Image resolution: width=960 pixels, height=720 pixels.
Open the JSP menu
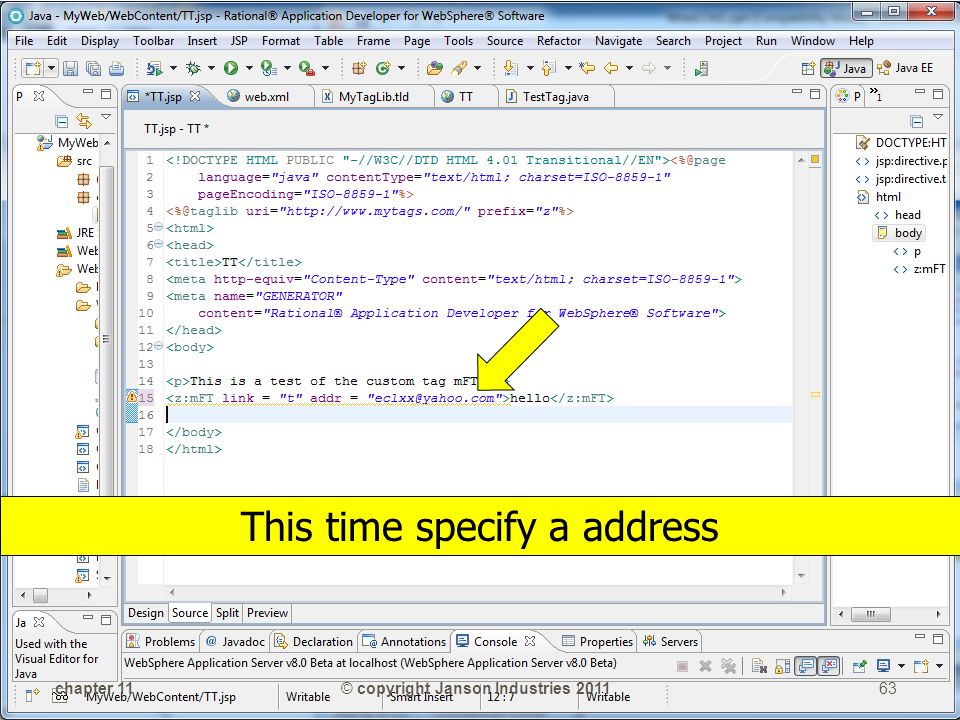[x=239, y=40]
